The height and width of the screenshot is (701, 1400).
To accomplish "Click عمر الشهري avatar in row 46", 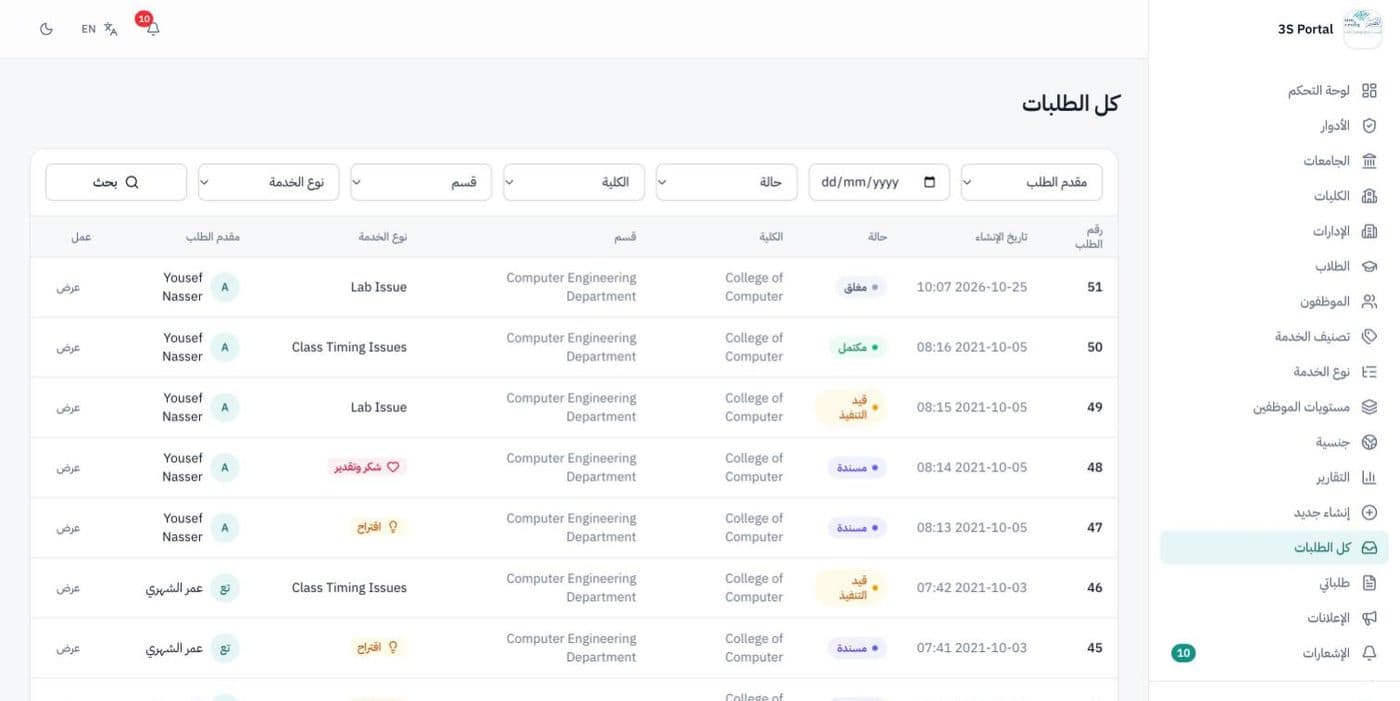I will click(225, 588).
